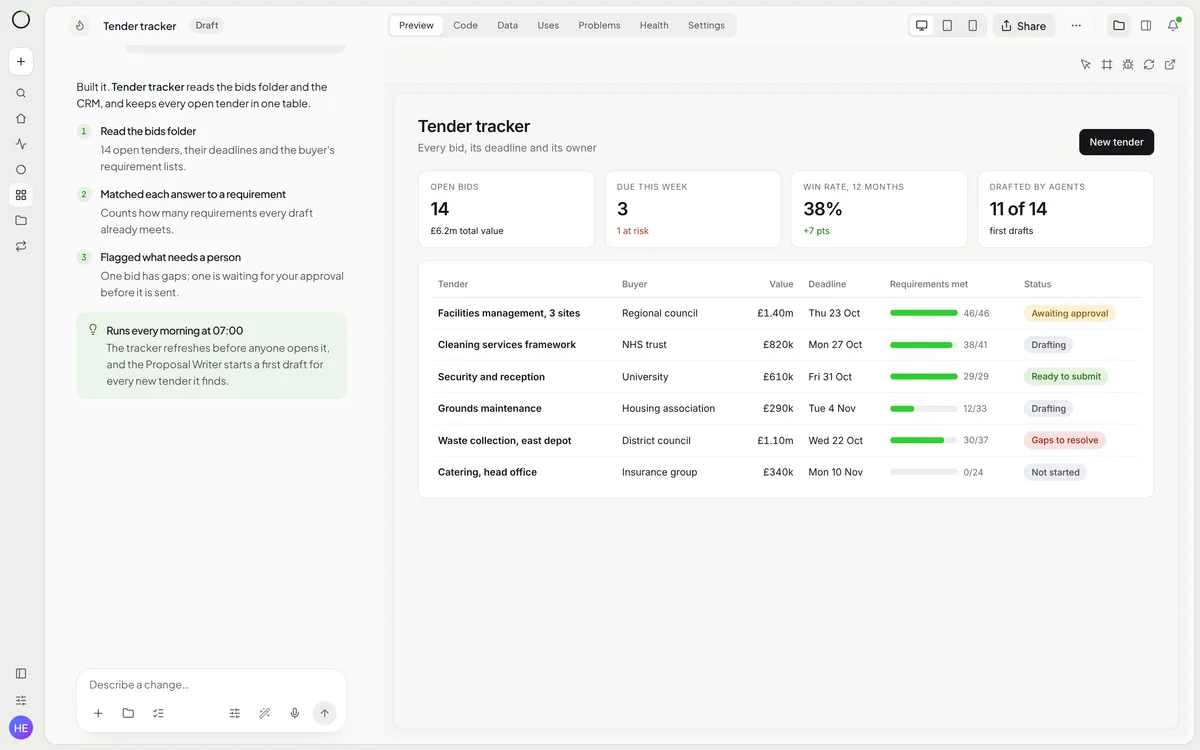This screenshot has width=1200, height=750.
Task: Switch preview to mobile phone view
Action: tap(973, 26)
